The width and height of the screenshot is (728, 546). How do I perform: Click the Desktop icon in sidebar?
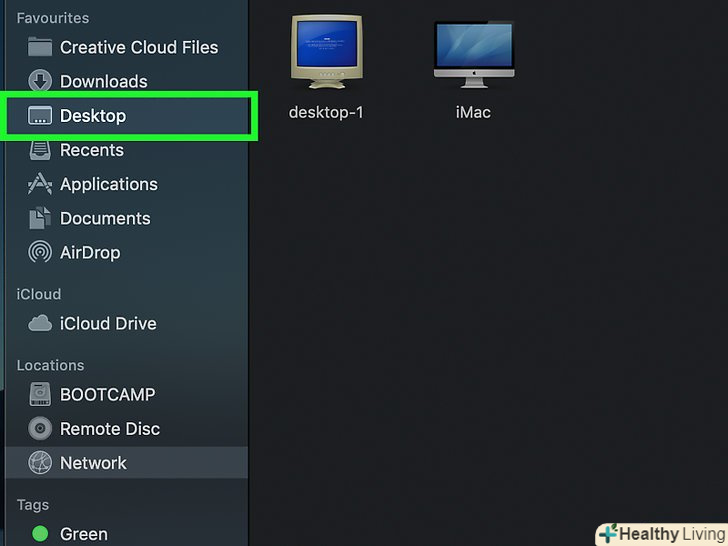(x=40, y=116)
